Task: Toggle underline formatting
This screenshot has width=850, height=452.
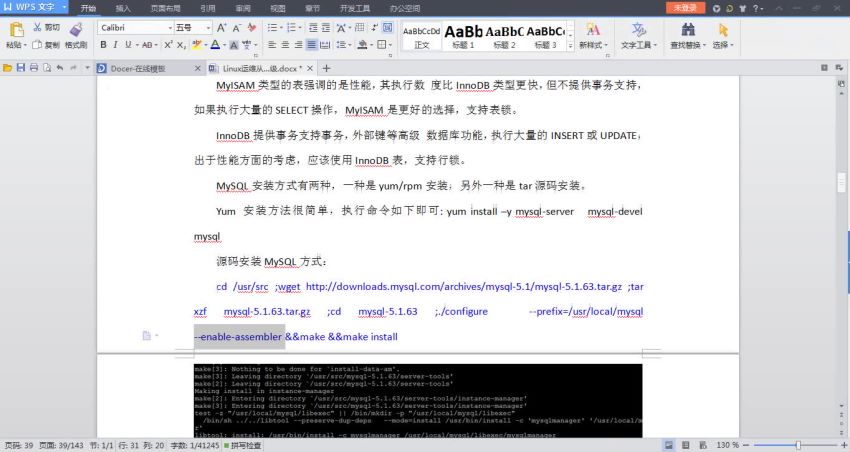Action: [x=128, y=44]
